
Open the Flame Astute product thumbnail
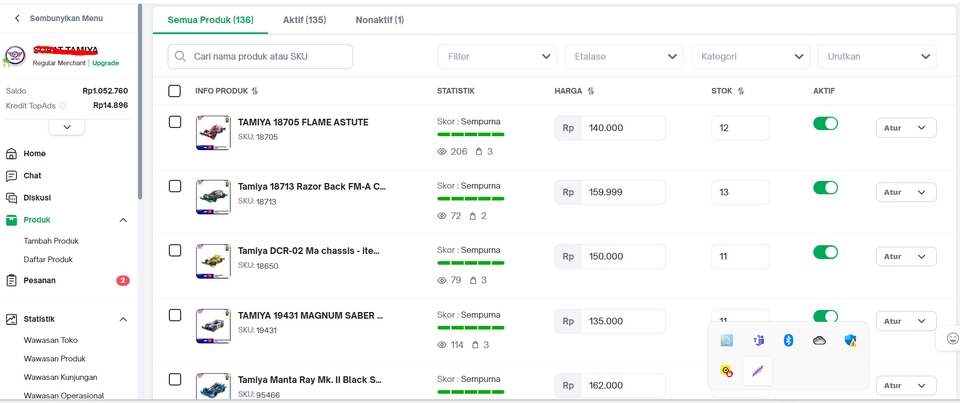tap(213, 132)
